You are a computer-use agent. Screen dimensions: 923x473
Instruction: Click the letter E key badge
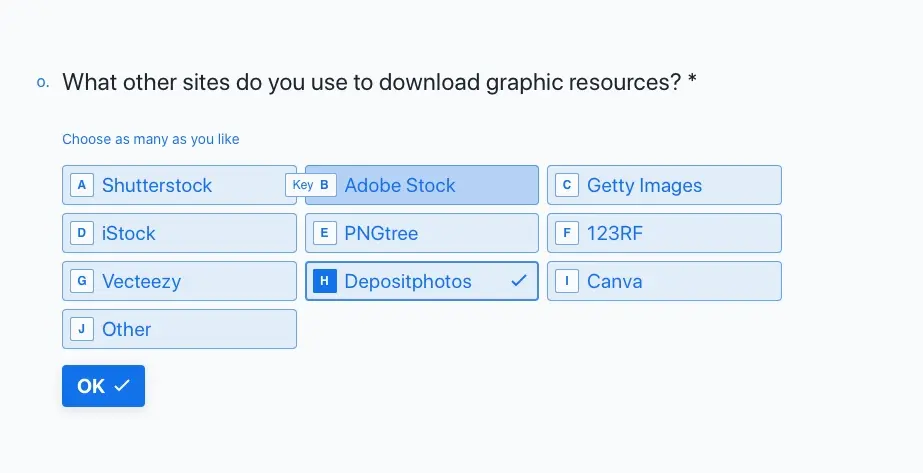click(324, 233)
